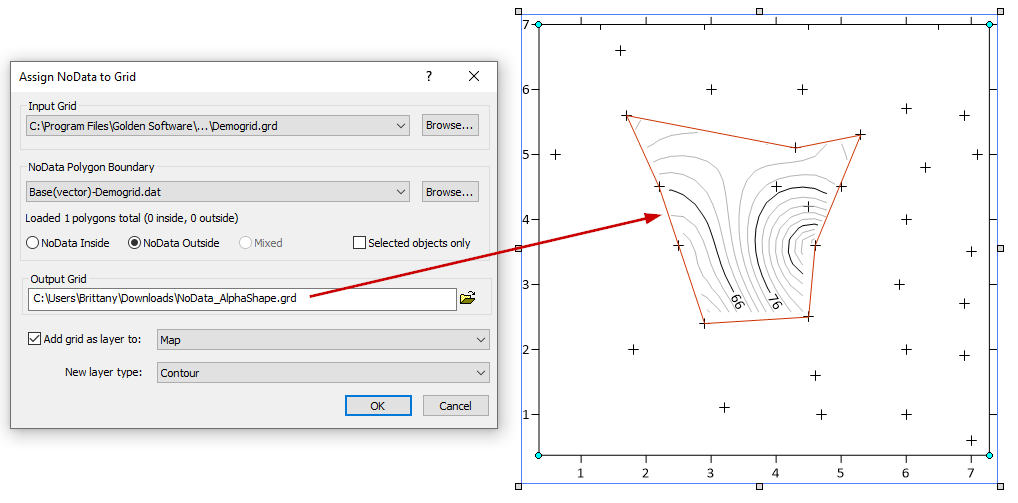Screen dimensions: 1018x503
Task: Click Browse button for Input Grid
Action: pos(451,125)
